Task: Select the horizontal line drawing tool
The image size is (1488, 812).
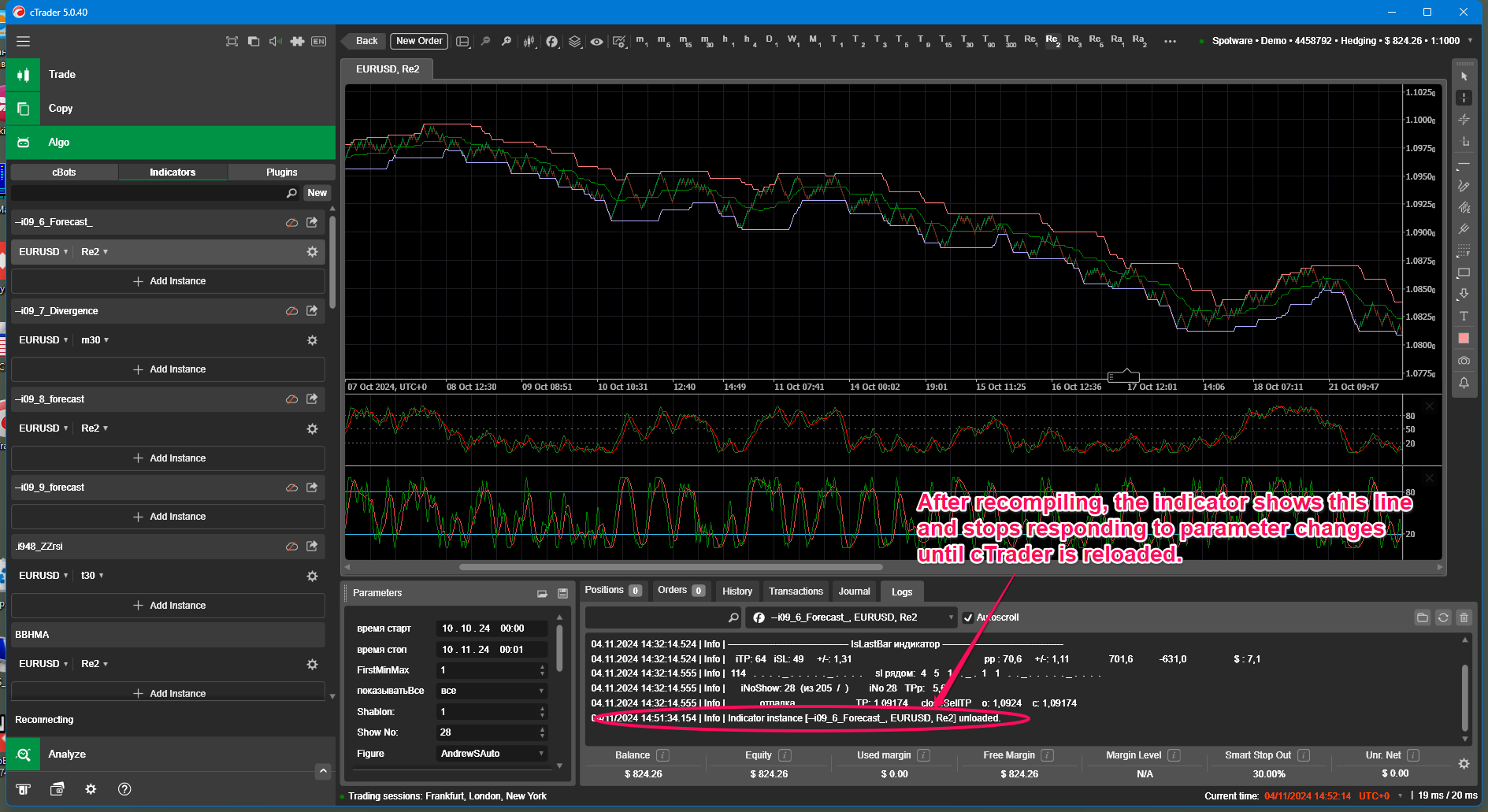Action: coord(1464,165)
